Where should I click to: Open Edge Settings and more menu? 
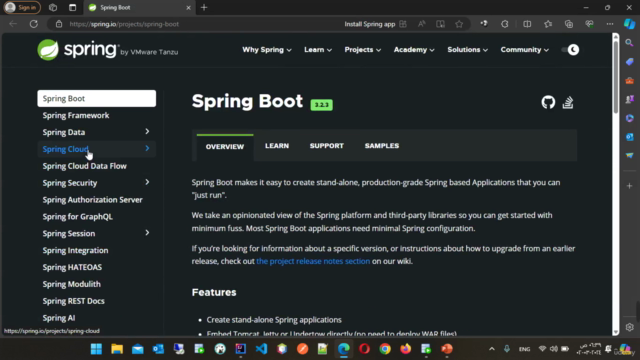(x=610, y=24)
